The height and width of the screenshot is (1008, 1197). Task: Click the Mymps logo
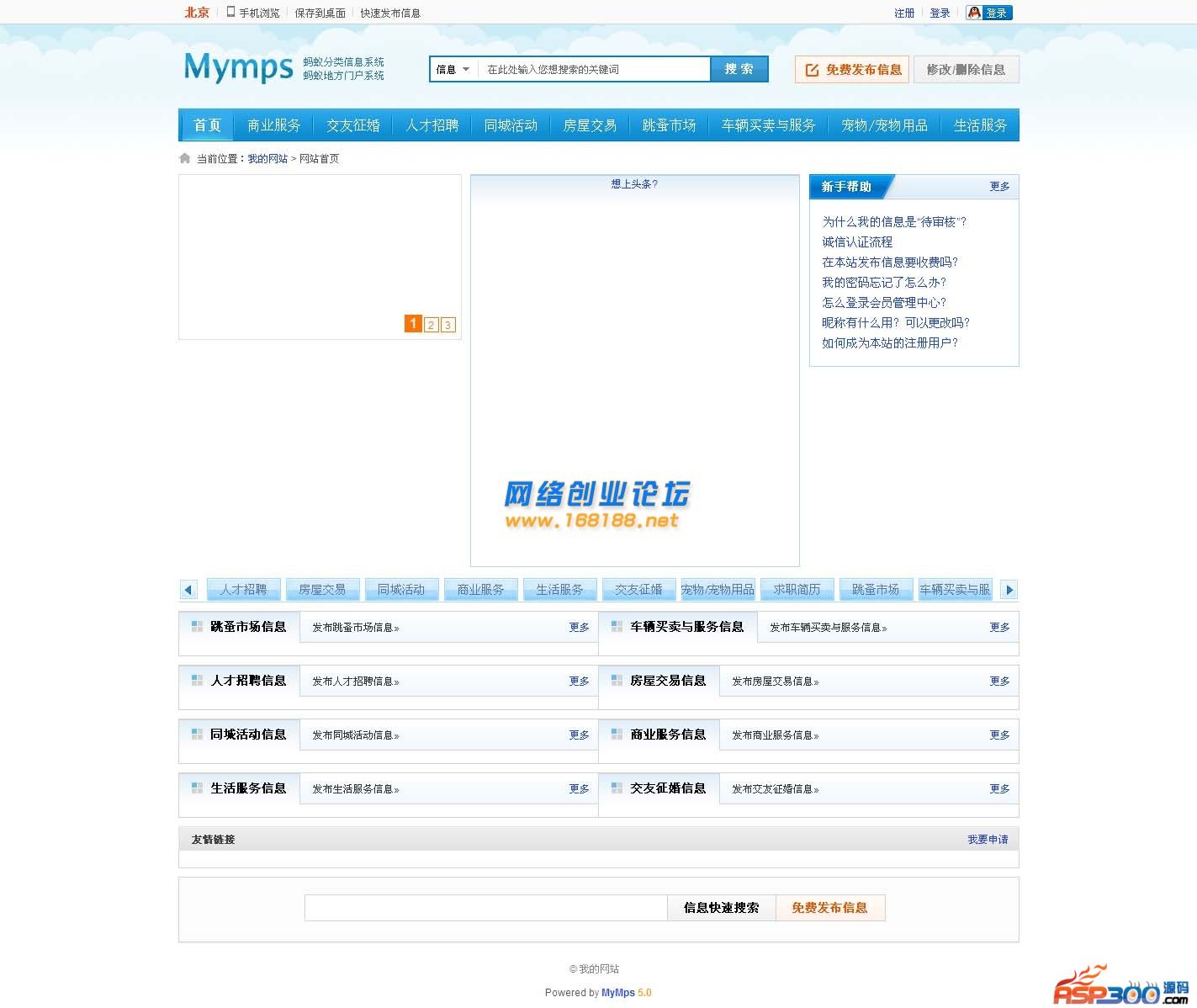(x=238, y=67)
